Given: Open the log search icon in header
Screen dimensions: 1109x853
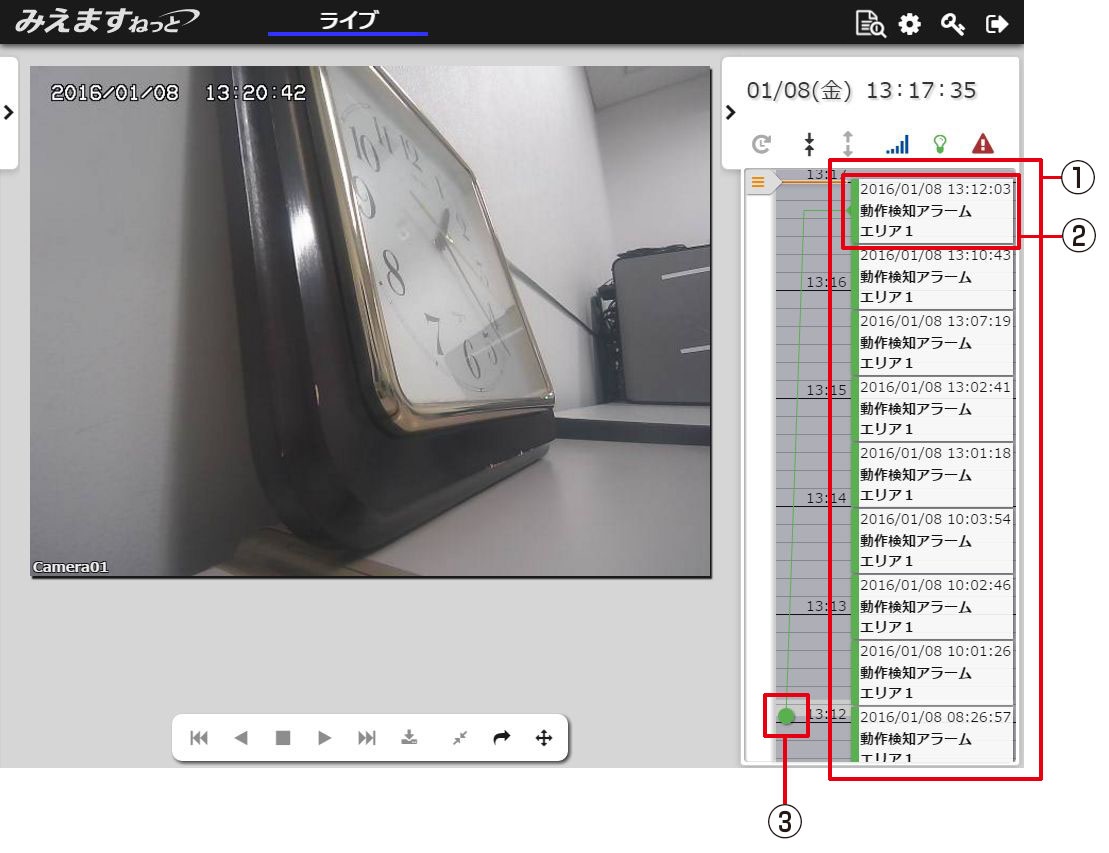Looking at the screenshot, I should pos(870,25).
